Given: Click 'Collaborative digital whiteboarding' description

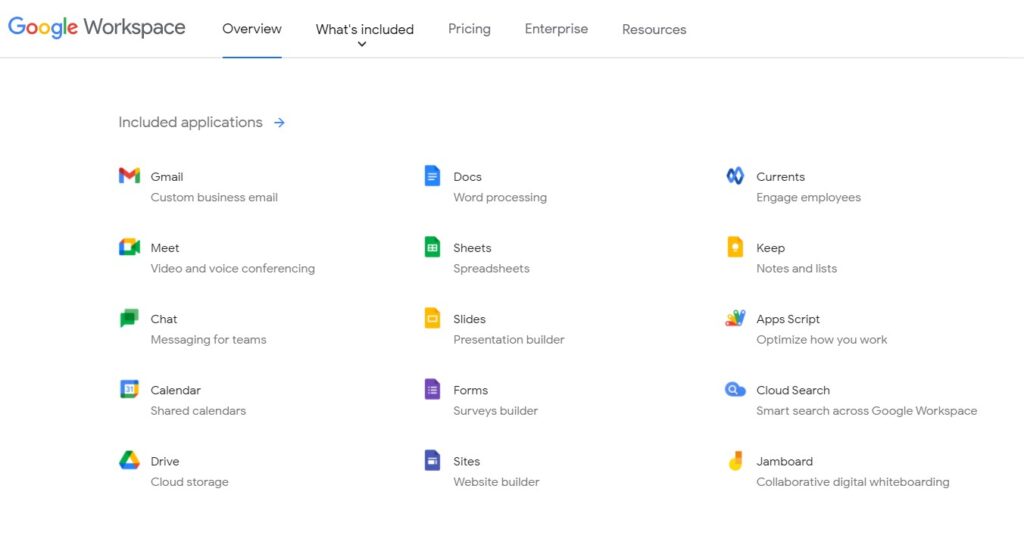Looking at the screenshot, I should 853,482.
